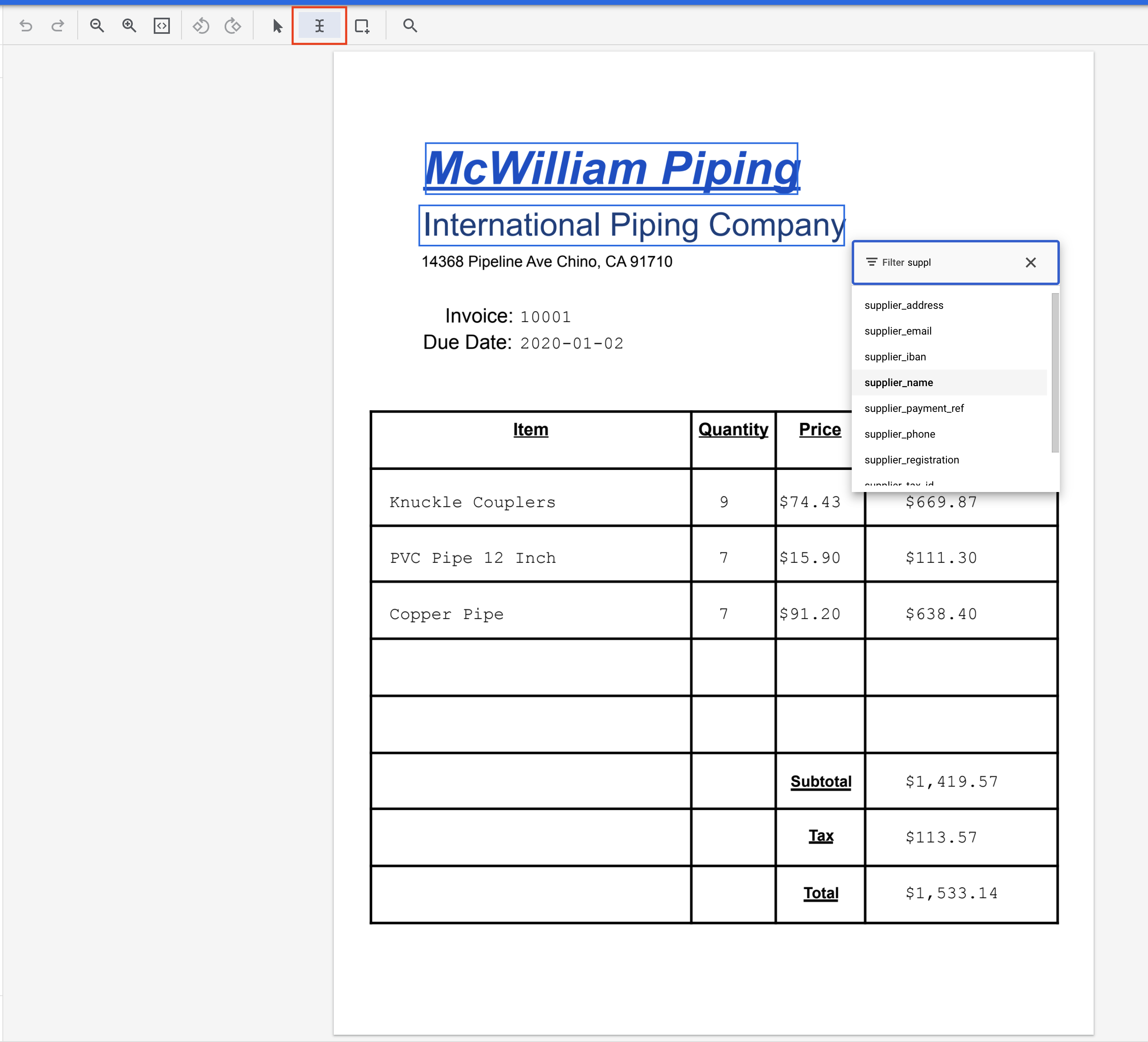Image resolution: width=1148 pixels, height=1042 pixels.
Task: Rotate the document counterclockwise
Action: (201, 26)
